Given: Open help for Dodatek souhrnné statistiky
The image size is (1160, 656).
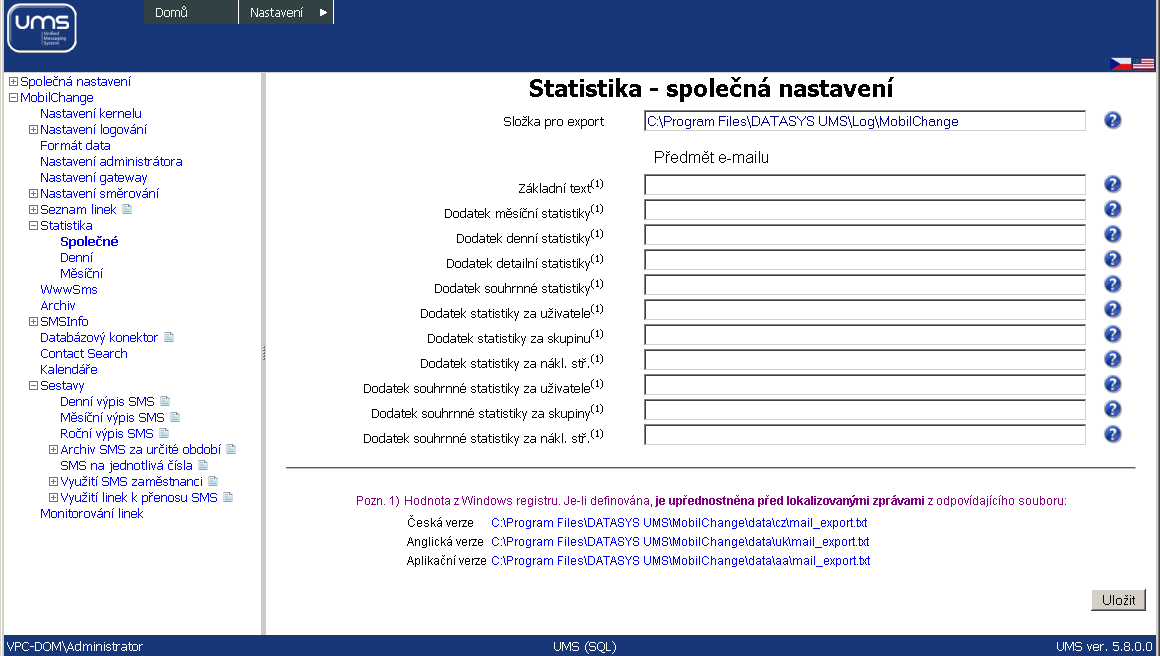Looking at the screenshot, I should (1112, 285).
